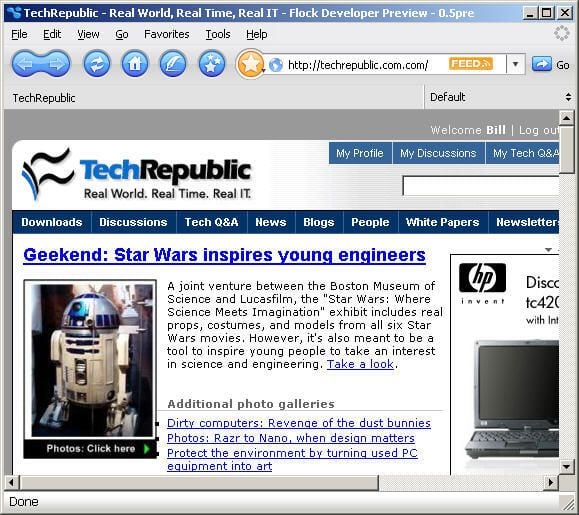Click the Go arrow icon

[542, 64]
